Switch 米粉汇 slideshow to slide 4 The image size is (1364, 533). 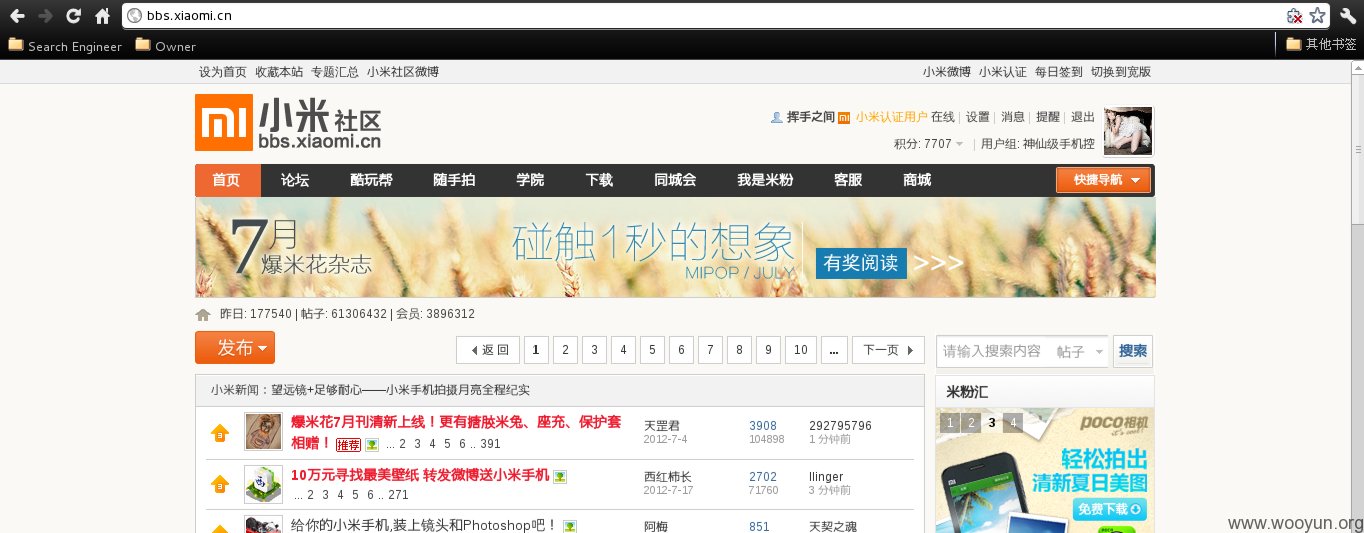[x=1013, y=423]
